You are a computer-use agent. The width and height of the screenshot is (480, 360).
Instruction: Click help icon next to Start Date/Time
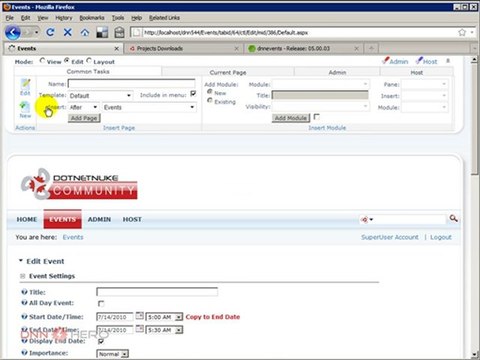click(24, 317)
